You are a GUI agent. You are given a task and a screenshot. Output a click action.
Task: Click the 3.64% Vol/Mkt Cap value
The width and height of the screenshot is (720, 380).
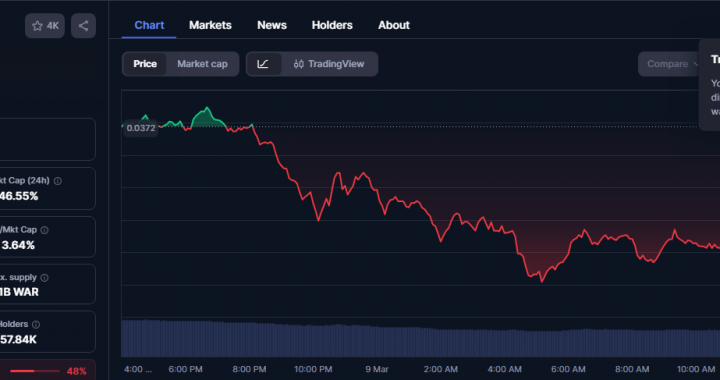pyautogui.click(x=18, y=245)
